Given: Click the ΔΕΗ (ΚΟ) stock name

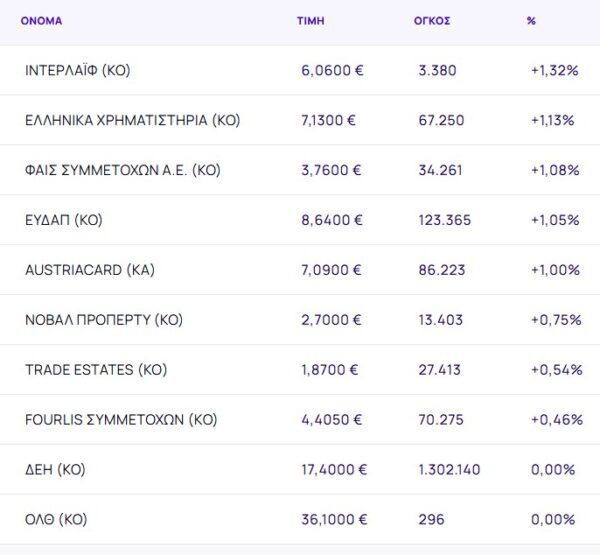Looking at the screenshot, I should 56,470.
